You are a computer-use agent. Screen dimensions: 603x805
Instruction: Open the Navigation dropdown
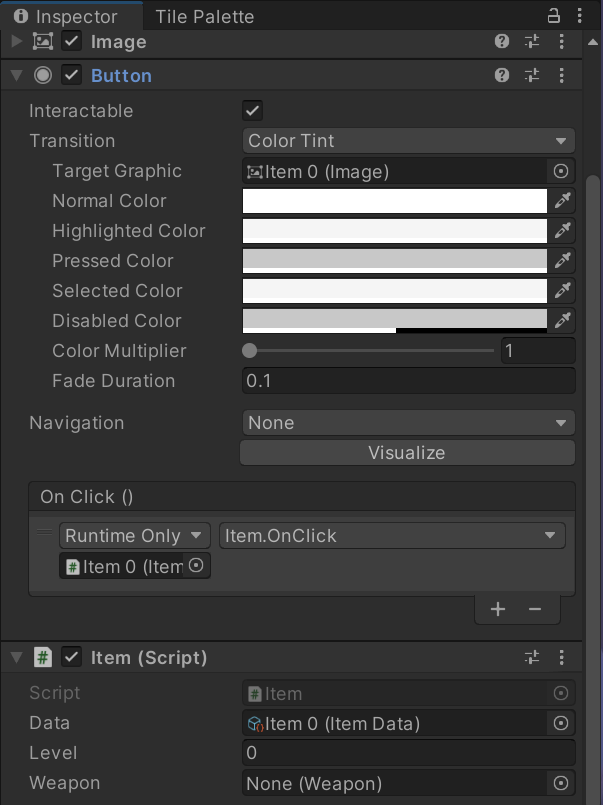[x=409, y=423]
